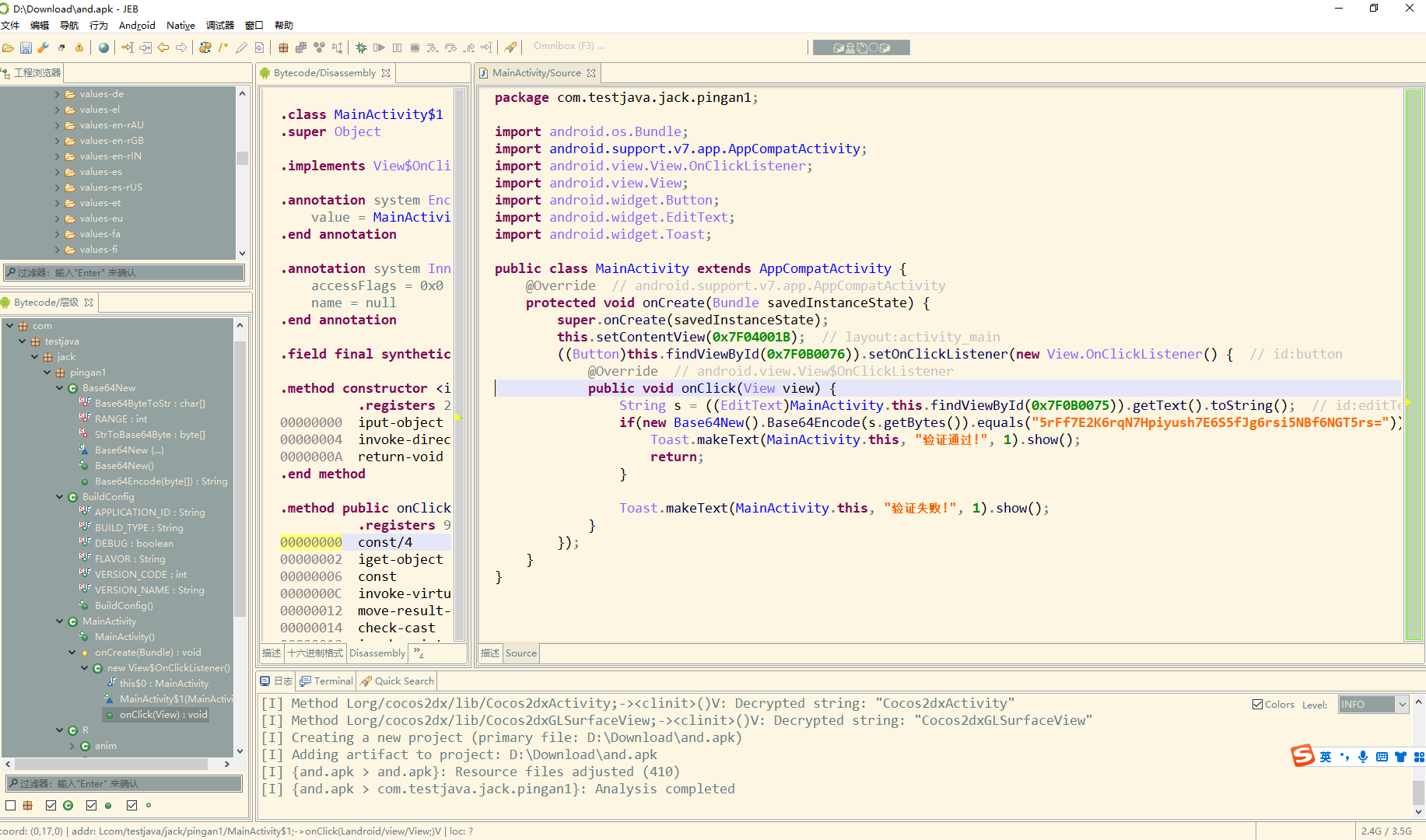Toggle the field filter checkbox in hierarchy
Screen dimensions: 1426x840
coord(131,805)
